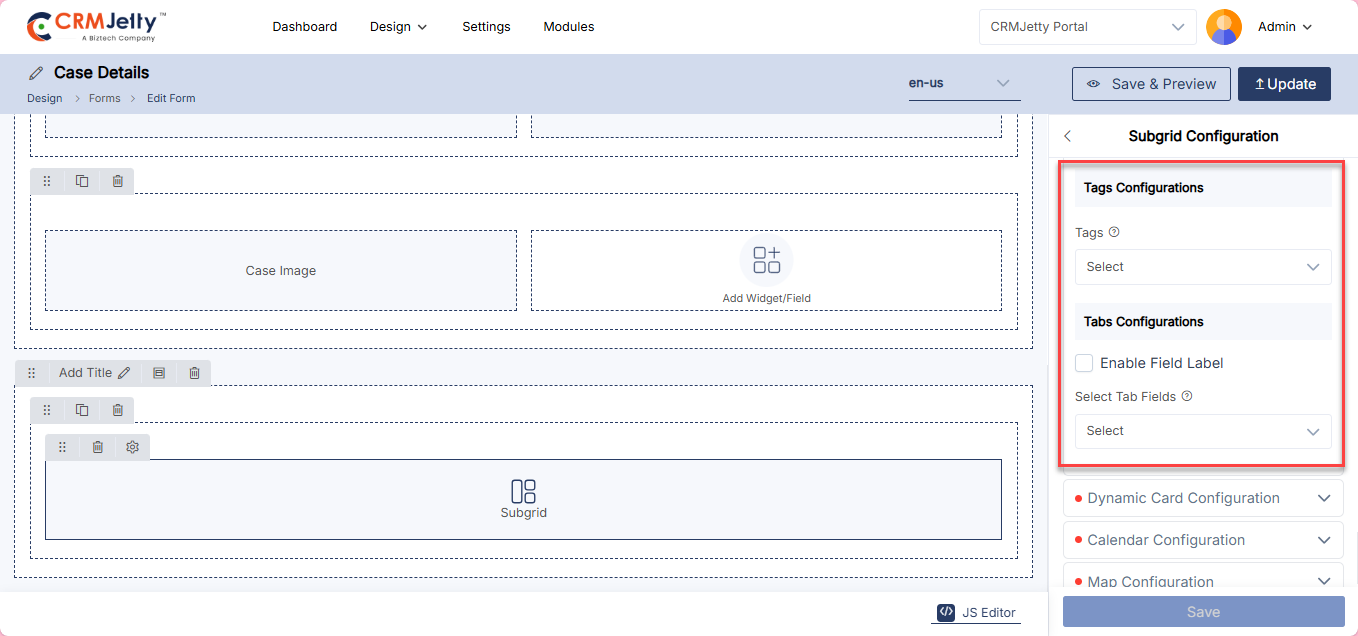Open the Tags Select dropdown
Screen dimensions: 1358x636
pyautogui.click(x=1202, y=267)
